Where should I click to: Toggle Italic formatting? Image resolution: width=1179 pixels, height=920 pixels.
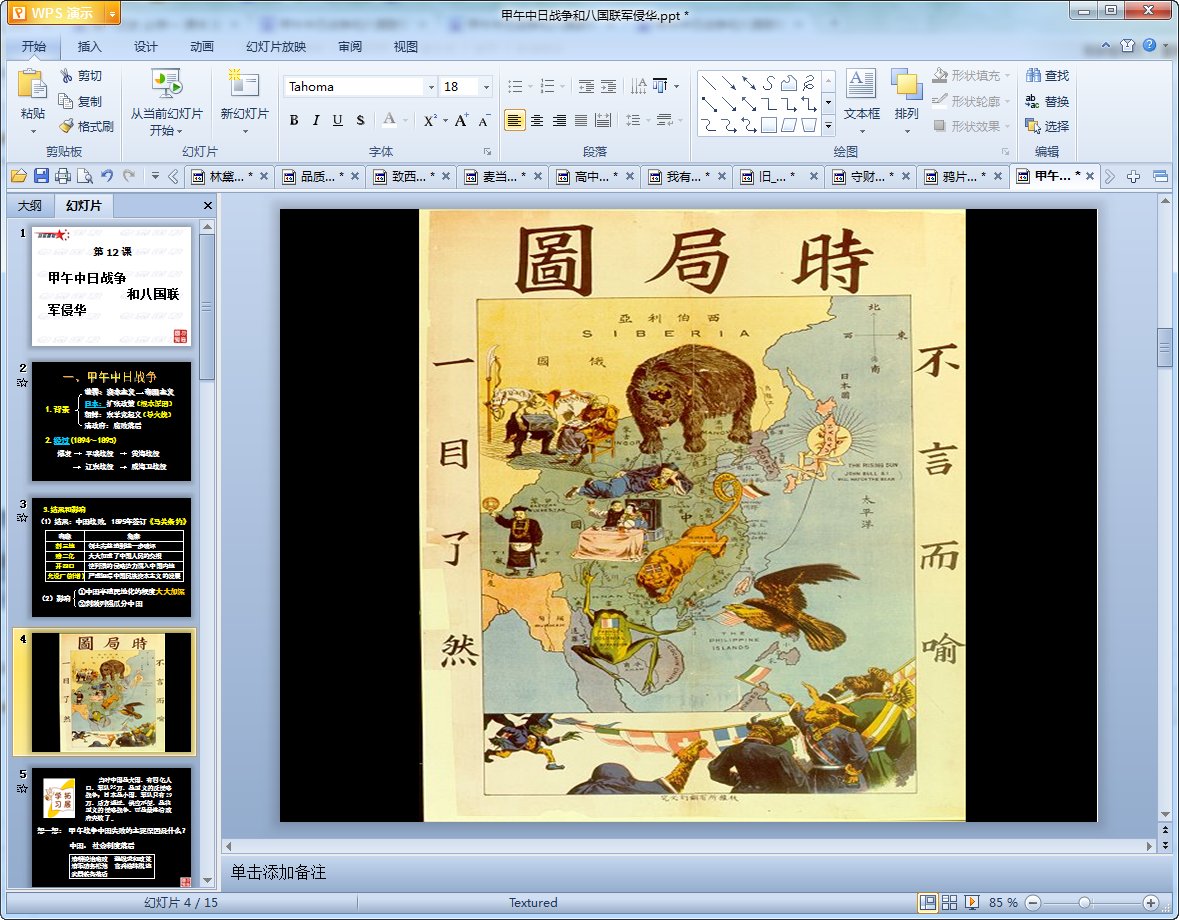[x=316, y=120]
